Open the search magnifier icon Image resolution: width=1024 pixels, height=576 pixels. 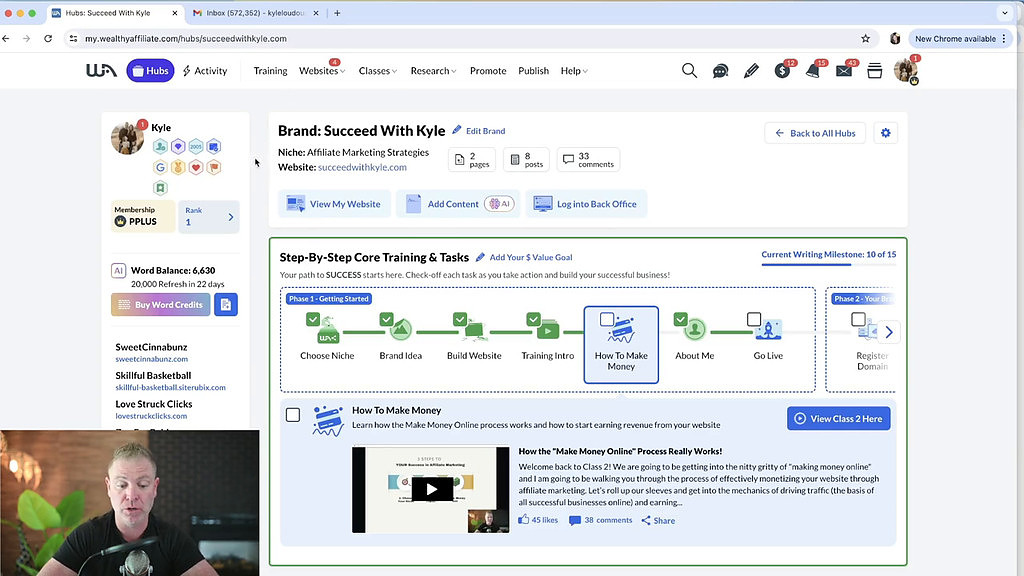coord(689,71)
